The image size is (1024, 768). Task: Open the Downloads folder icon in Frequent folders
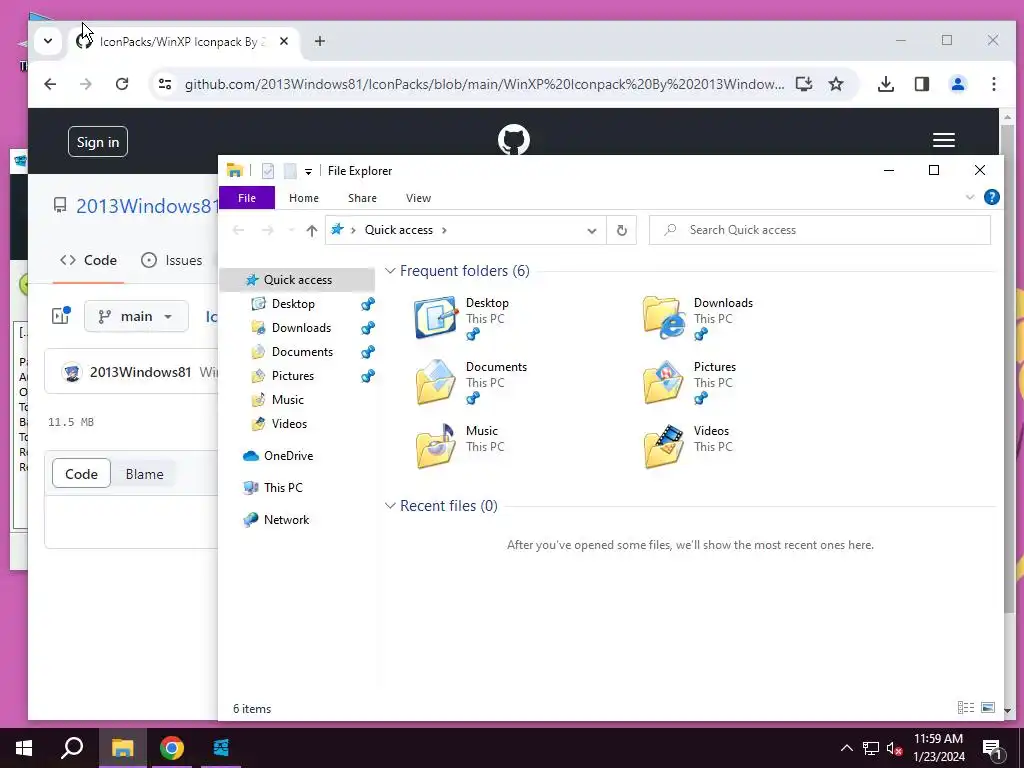coord(664,318)
